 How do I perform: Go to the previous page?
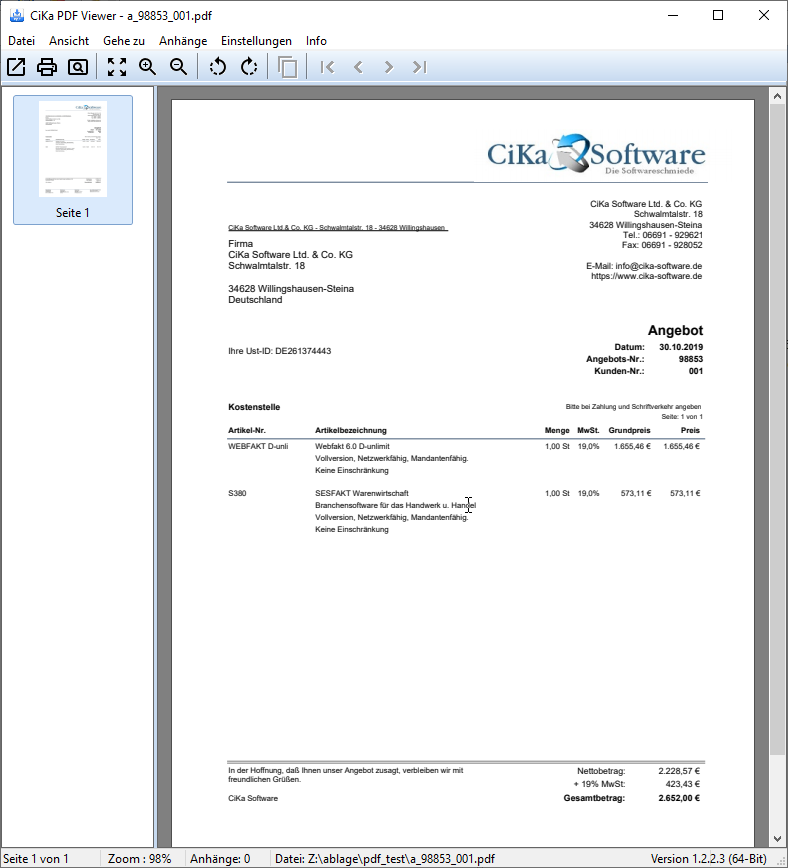[x=358, y=67]
